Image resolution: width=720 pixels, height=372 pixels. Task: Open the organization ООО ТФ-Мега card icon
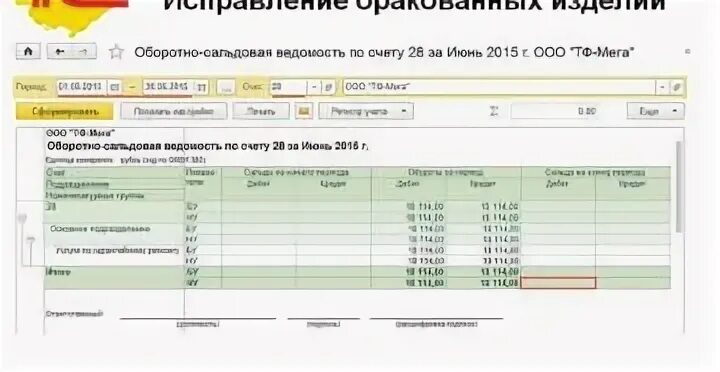pyautogui.click(x=677, y=87)
